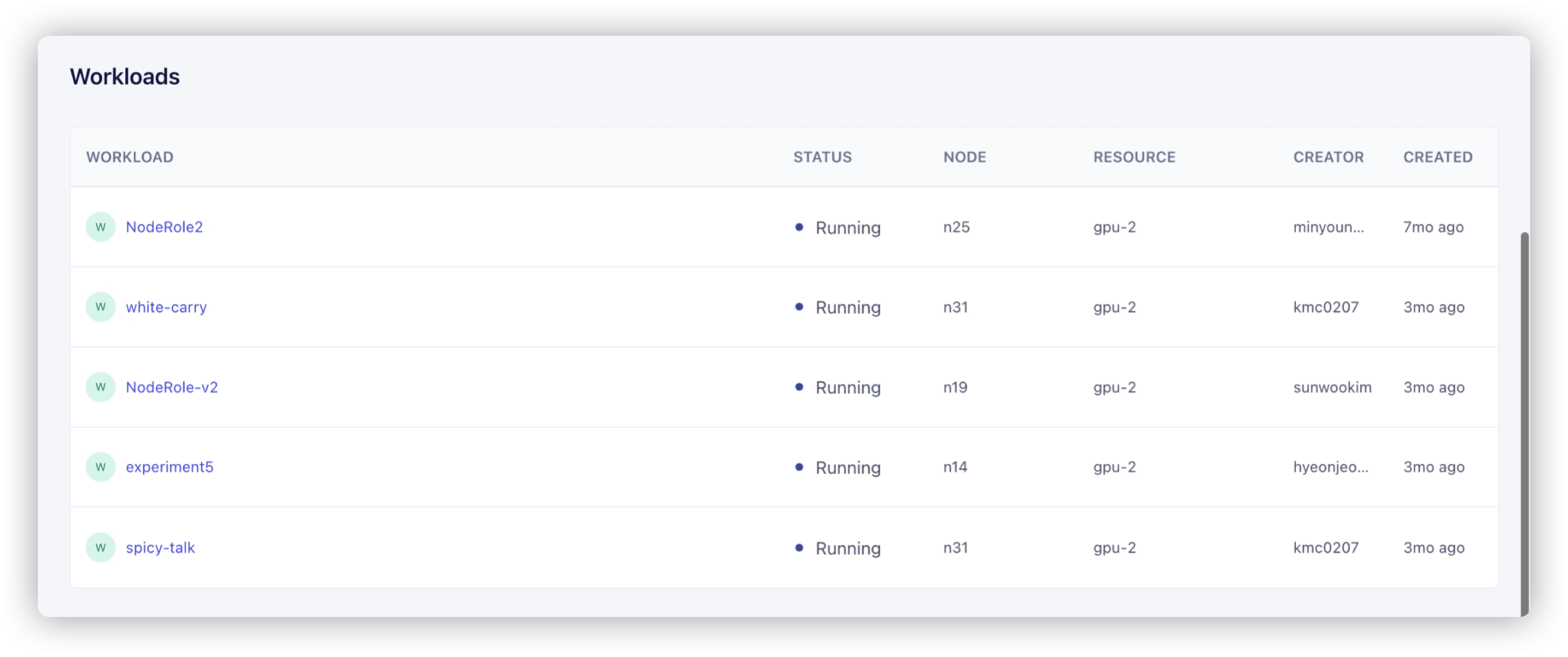The width and height of the screenshot is (1568, 657).
Task: Click the status dot for white-carry
Action: (799, 307)
